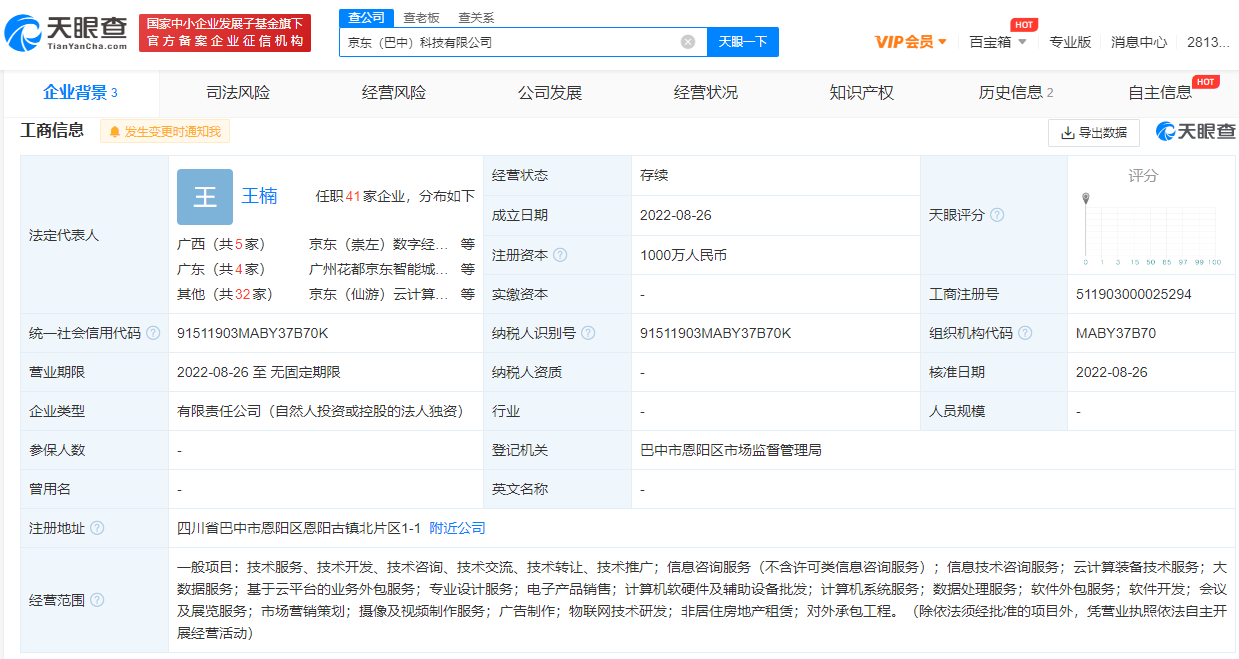Viewport: 1239px width, 659px height.
Task: Click 附近公司 link
Action: point(457,528)
